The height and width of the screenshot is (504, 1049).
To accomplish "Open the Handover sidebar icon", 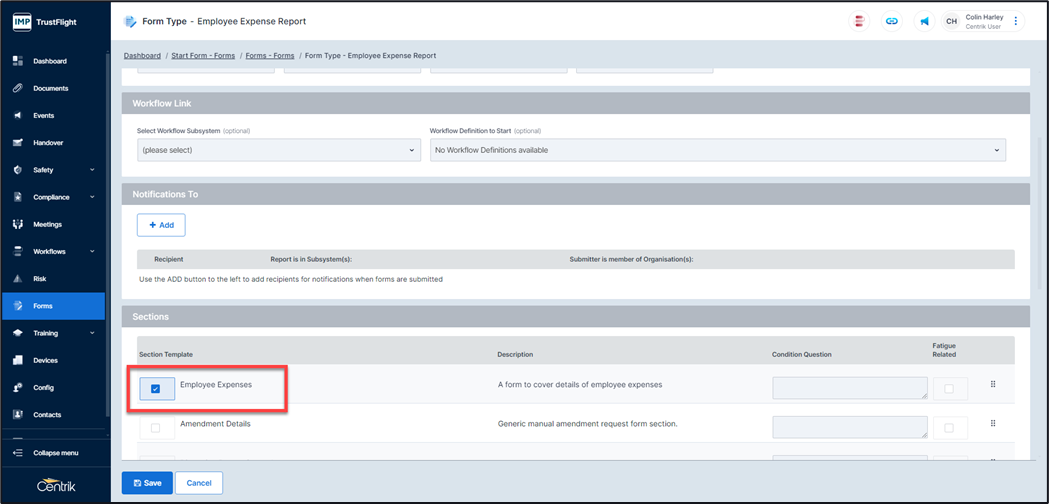I will coord(18,143).
